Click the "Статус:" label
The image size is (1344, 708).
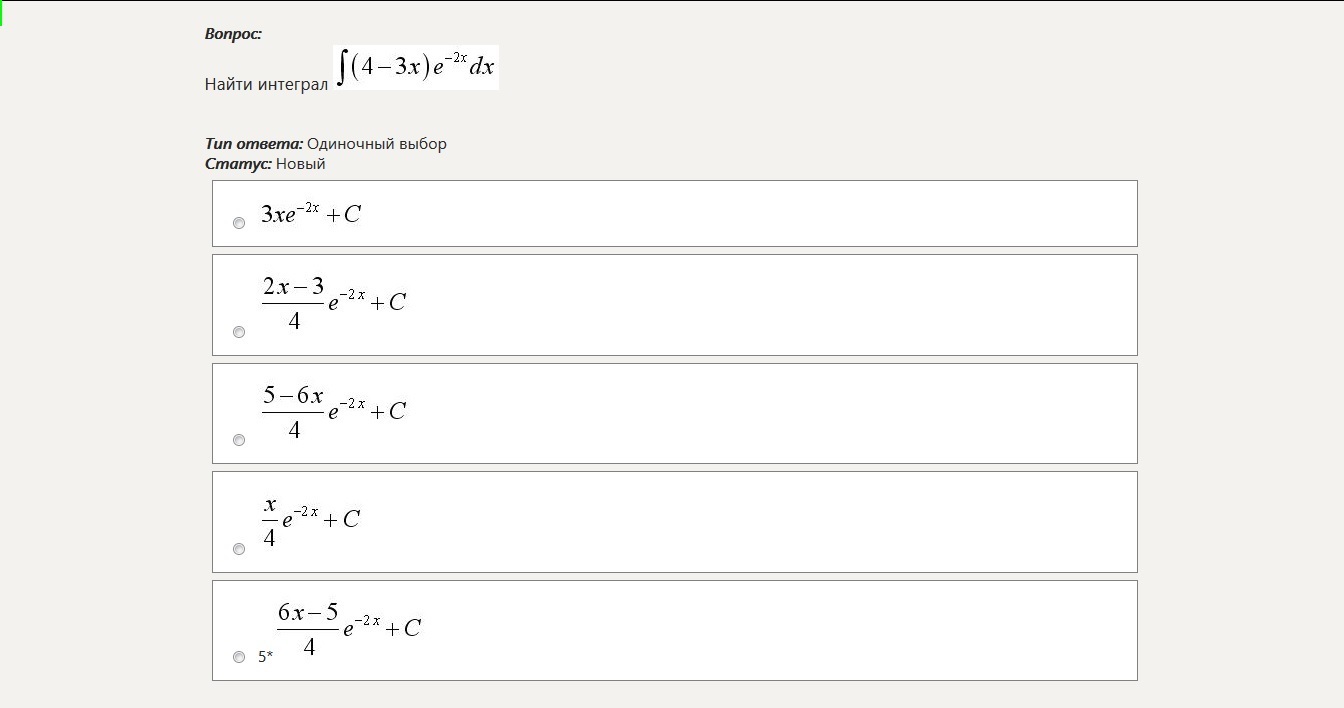point(238,164)
